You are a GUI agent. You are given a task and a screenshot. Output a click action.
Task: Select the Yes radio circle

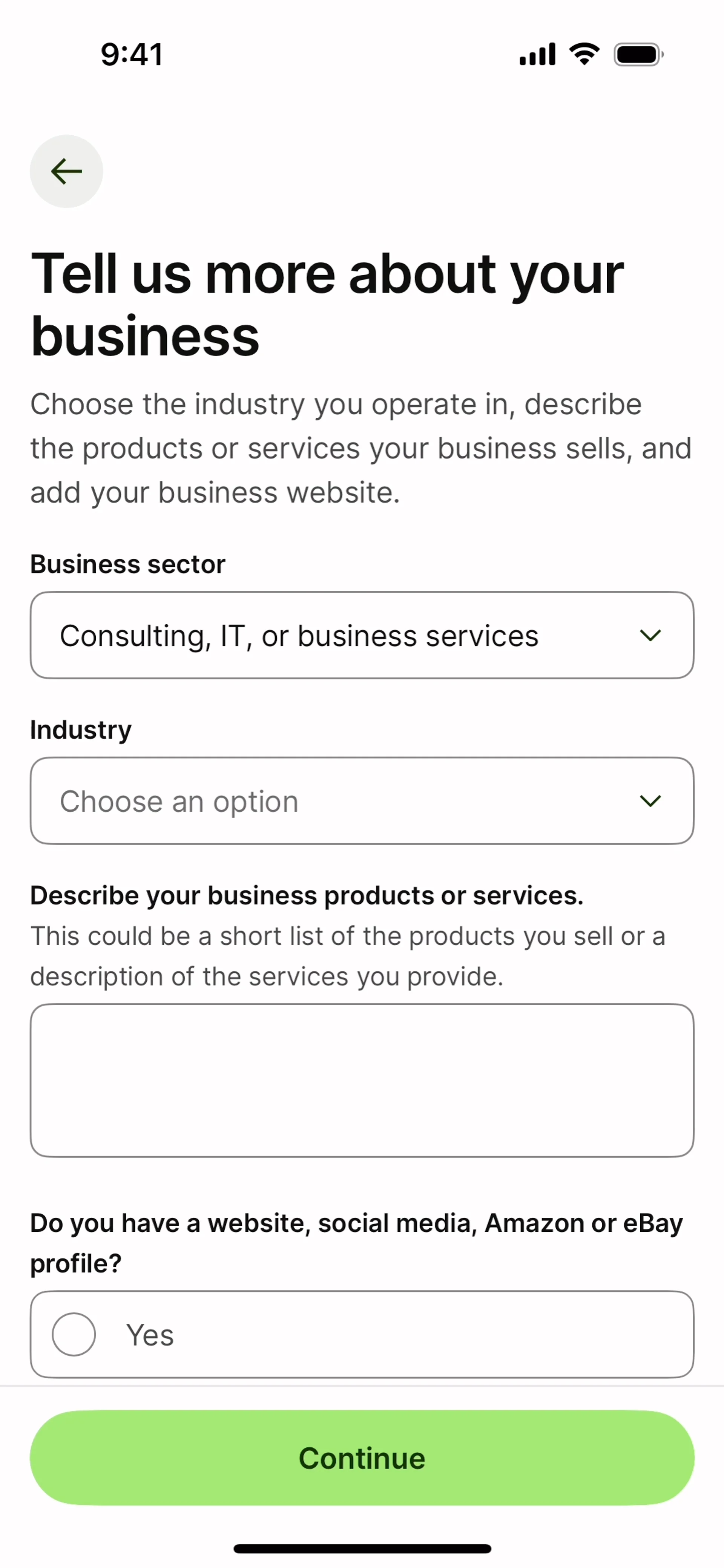coord(74,1334)
